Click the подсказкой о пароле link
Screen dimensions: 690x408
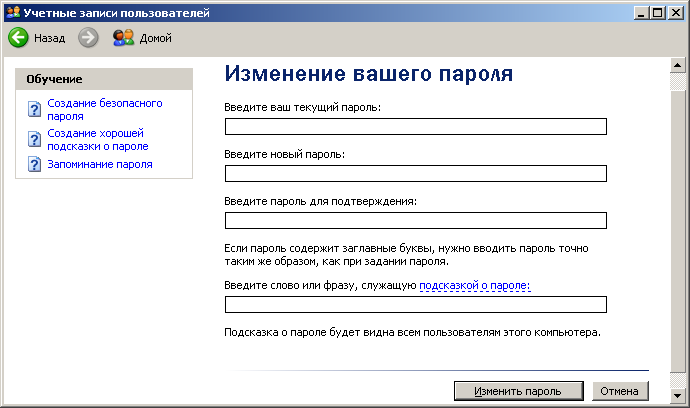click(x=475, y=285)
